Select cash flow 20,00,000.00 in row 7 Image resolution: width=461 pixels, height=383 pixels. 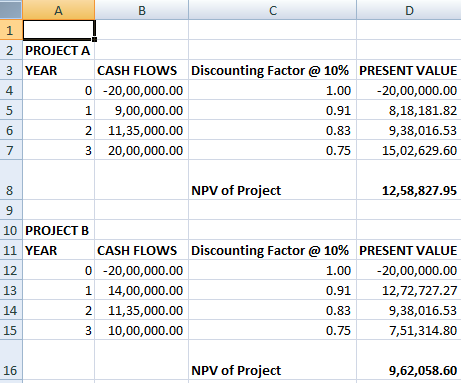tap(142, 150)
